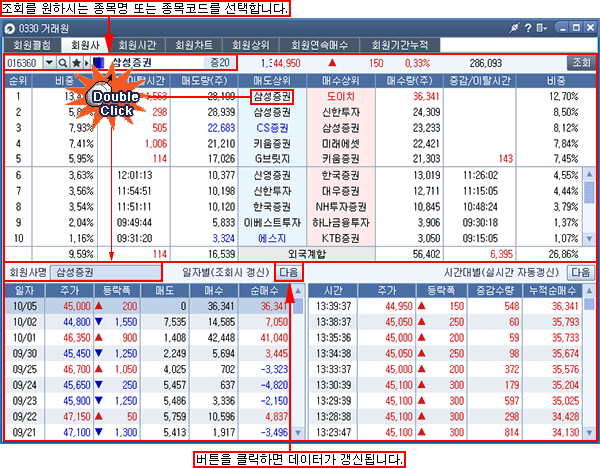Click the member ranking list scrollbar thumb

click(589, 192)
